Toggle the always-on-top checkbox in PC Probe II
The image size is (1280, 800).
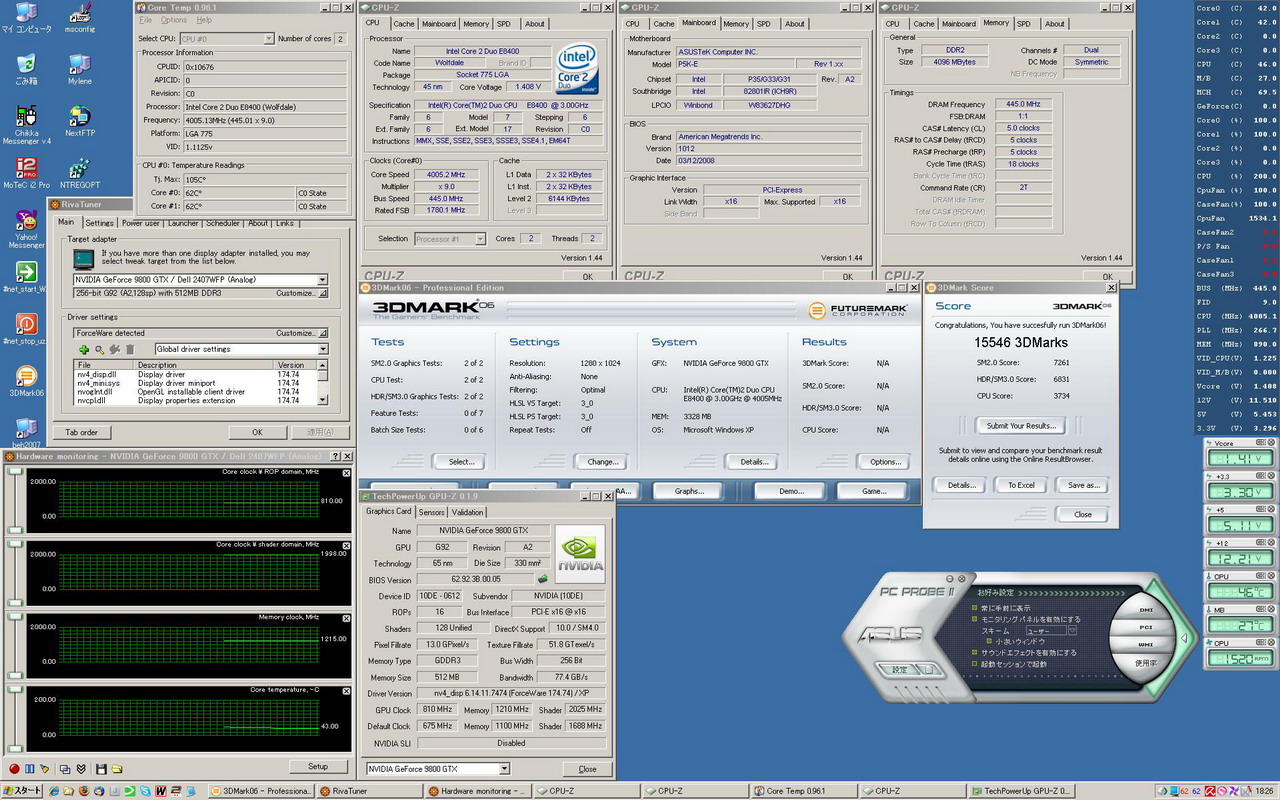pyautogui.click(x=973, y=608)
